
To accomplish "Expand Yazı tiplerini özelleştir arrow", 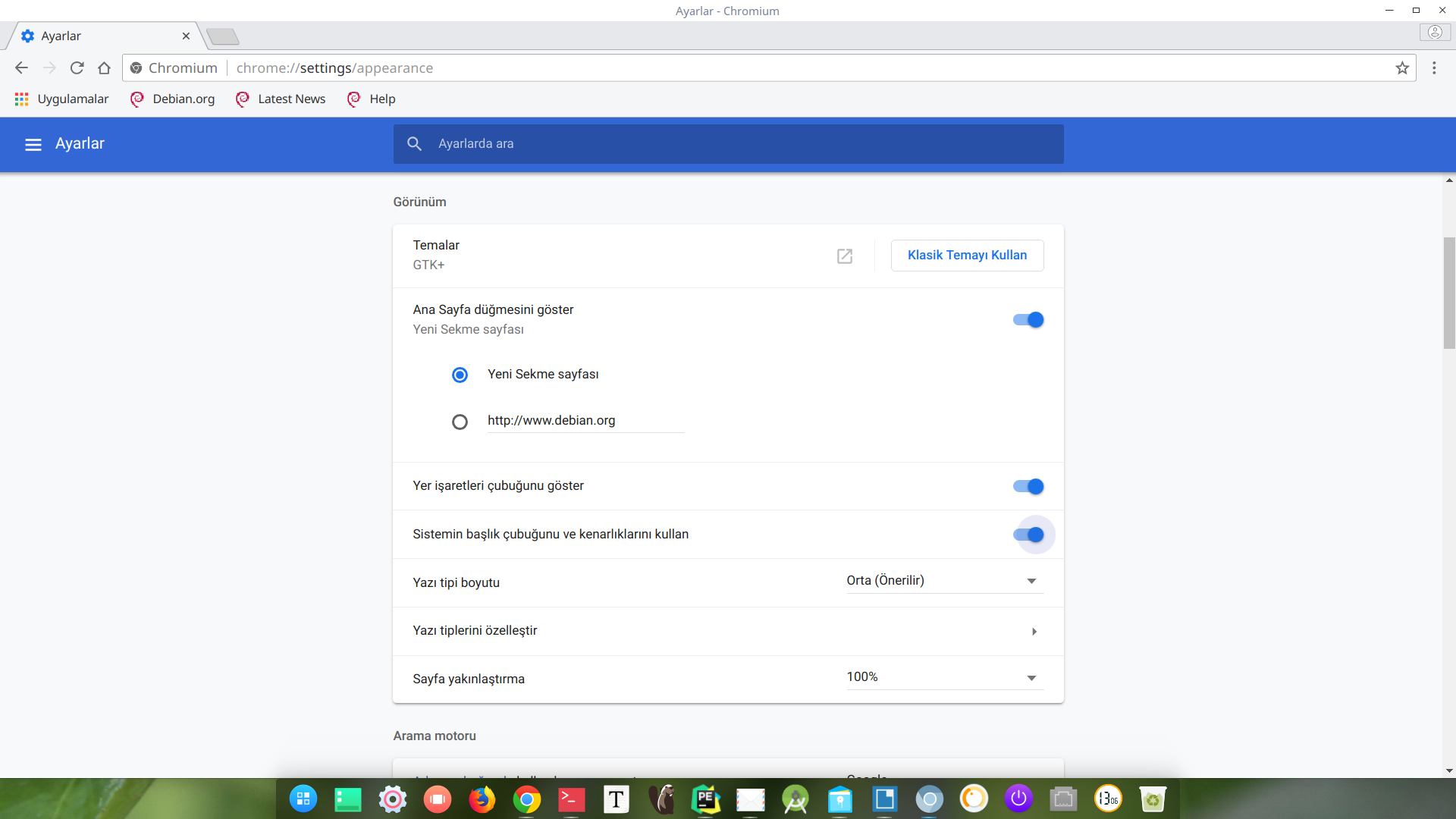I will tap(1034, 632).
